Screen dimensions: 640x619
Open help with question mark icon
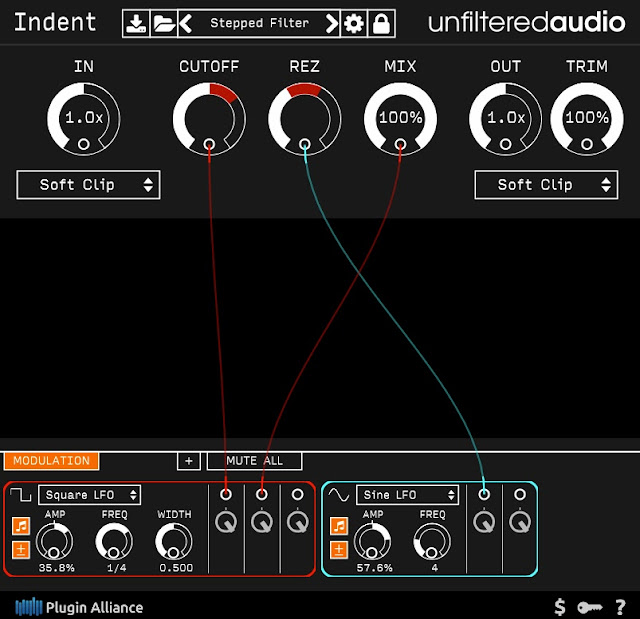(620, 607)
